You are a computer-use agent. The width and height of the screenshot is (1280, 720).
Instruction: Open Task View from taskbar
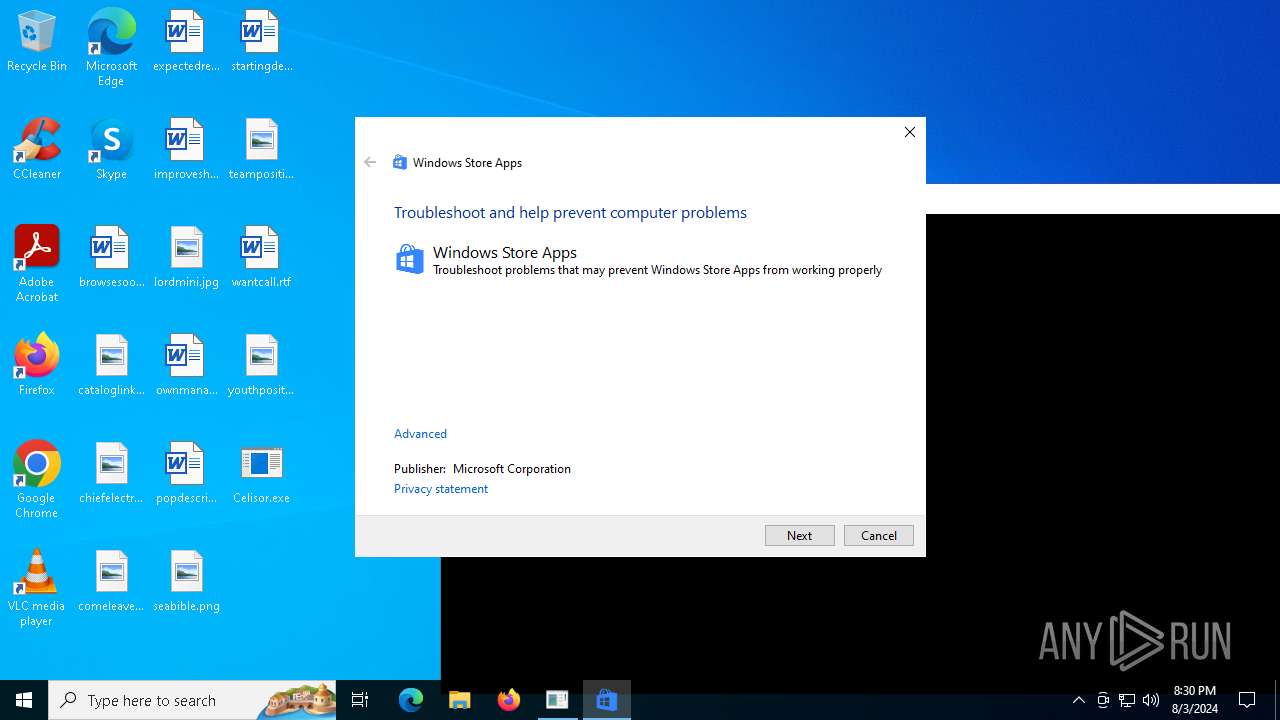tap(360, 700)
